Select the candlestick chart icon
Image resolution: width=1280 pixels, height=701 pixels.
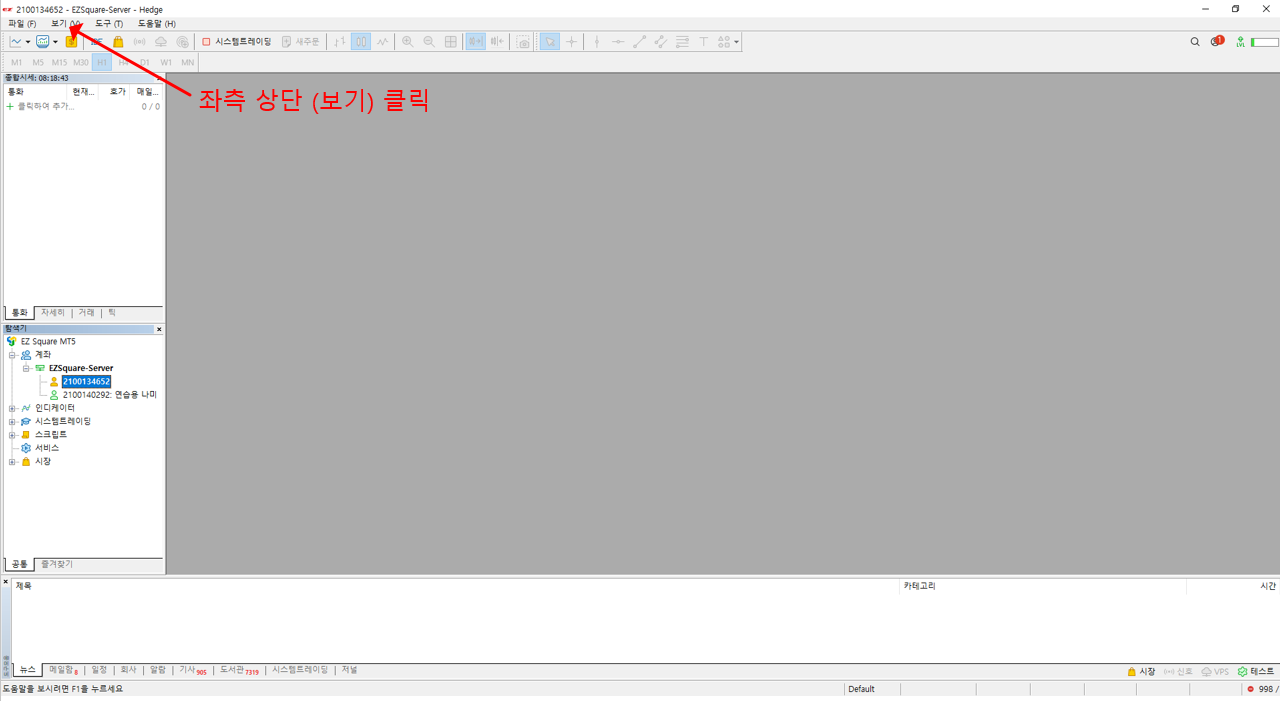click(361, 42)
